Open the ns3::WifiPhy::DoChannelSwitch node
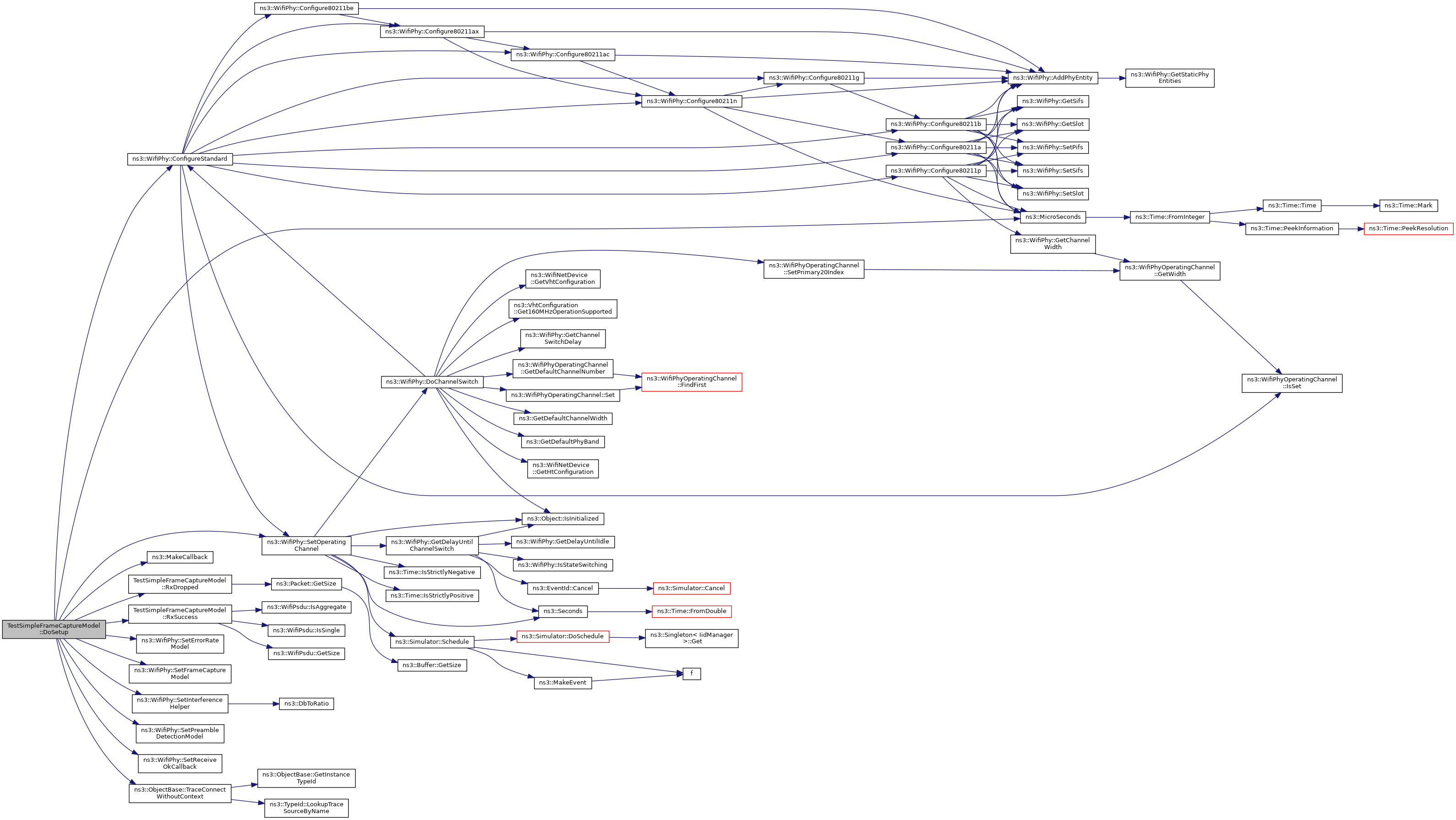Viewport: 1456px width, 820px height. tap(432, 382)
